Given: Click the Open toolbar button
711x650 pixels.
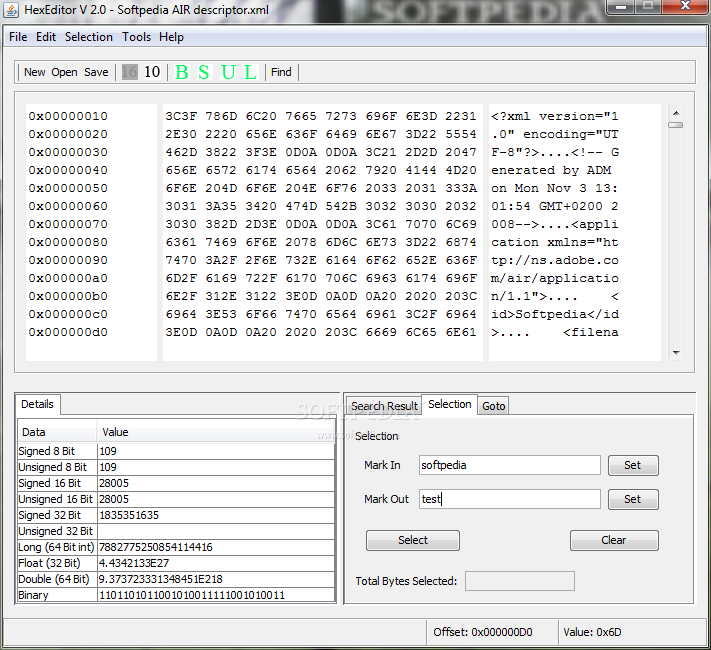Looking at the screenshot, I should coord(64,72).
